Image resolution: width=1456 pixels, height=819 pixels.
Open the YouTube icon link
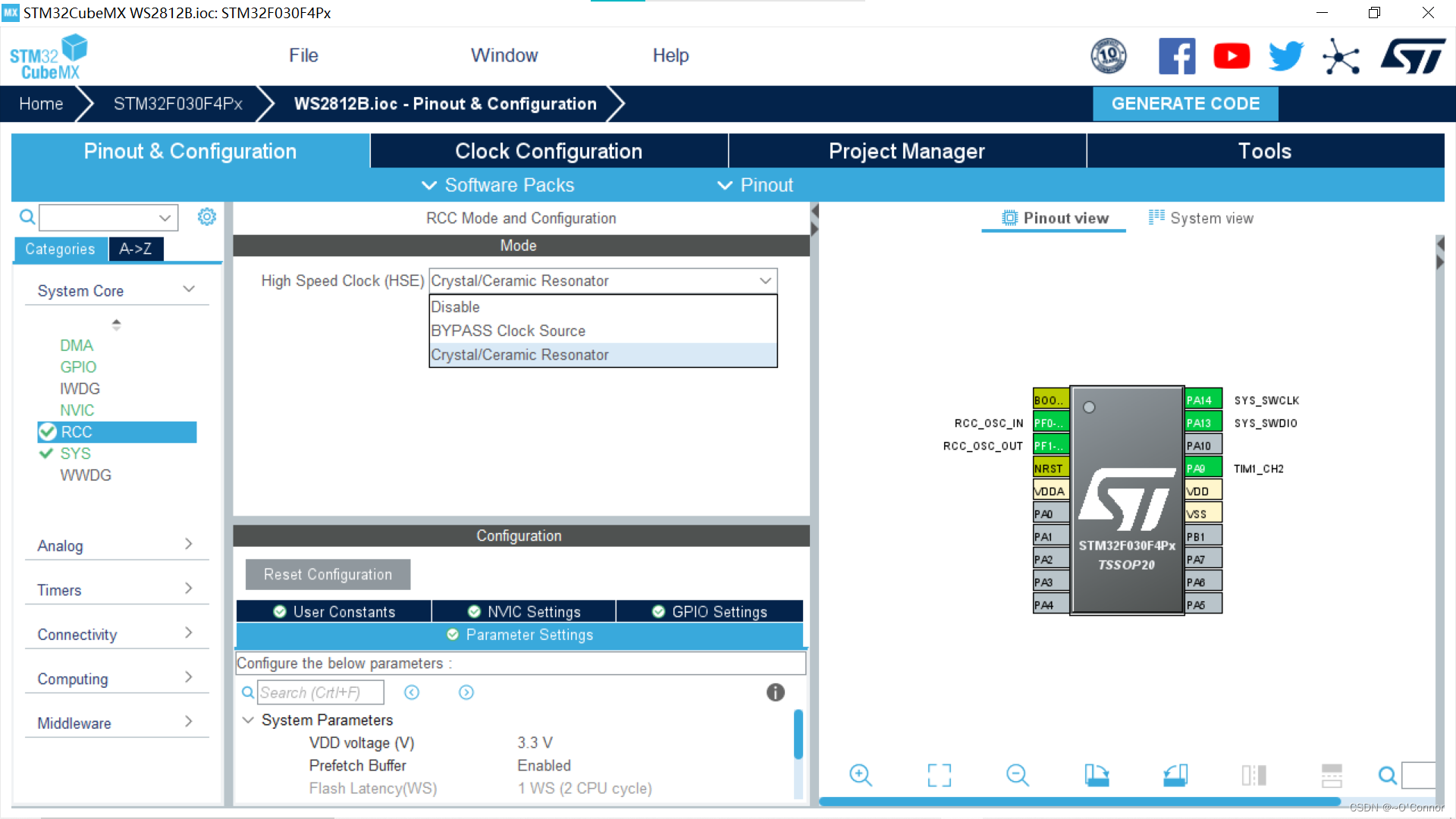1232,56
